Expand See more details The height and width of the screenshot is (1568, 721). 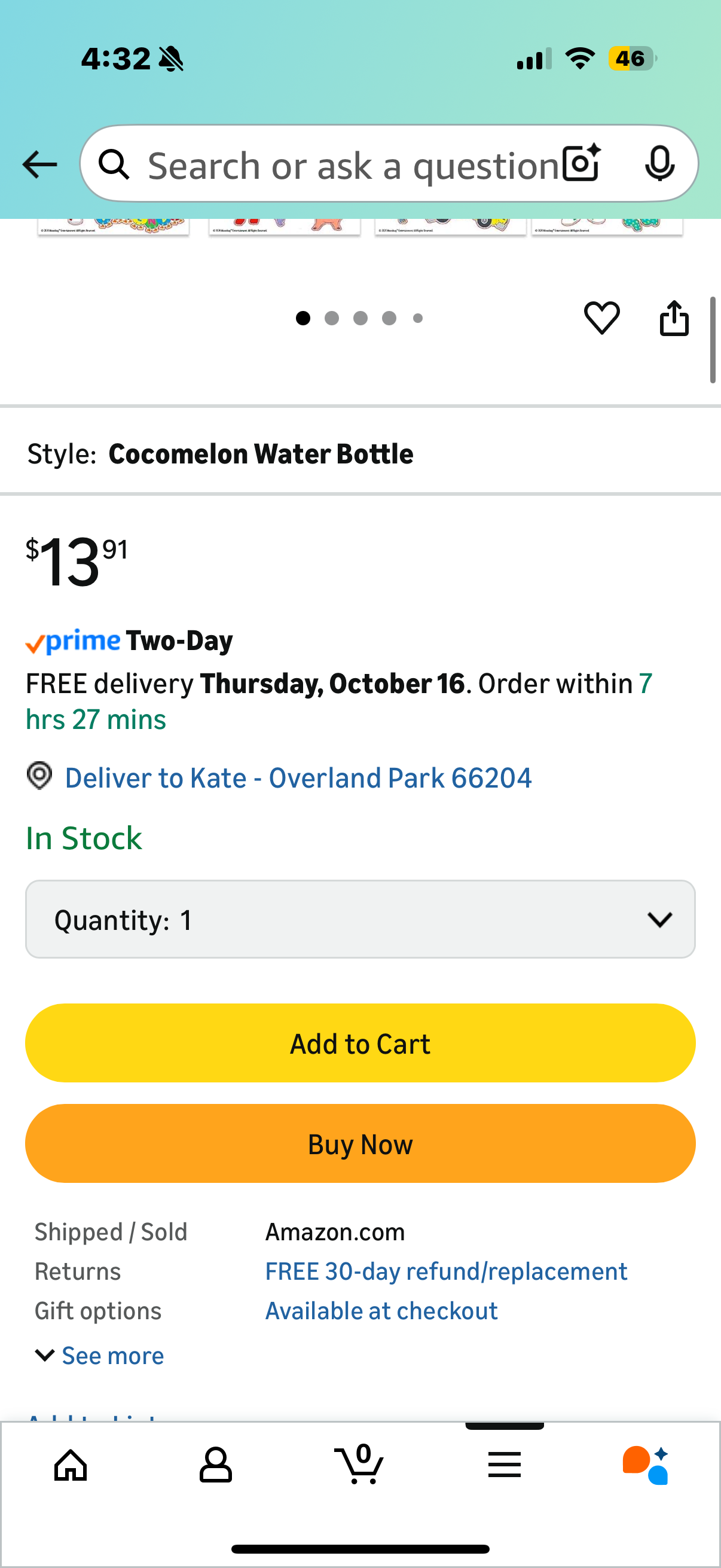click(x=100, y=1356)
